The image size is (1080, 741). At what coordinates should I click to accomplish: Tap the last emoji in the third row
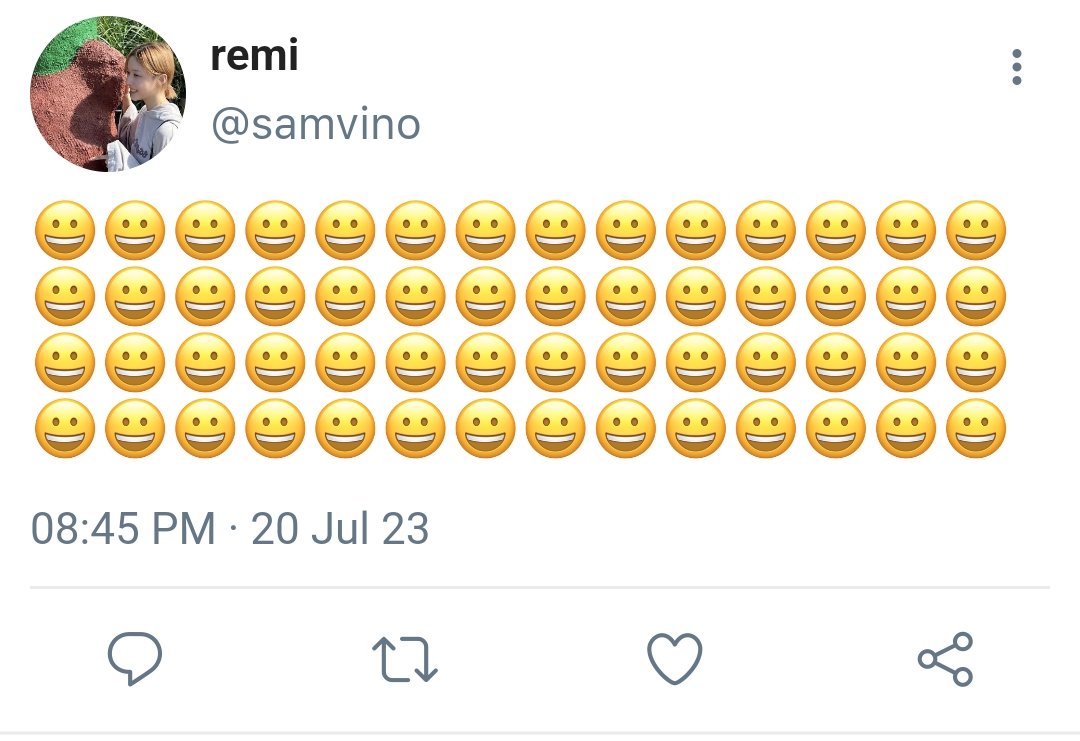[x=976, y=362]
